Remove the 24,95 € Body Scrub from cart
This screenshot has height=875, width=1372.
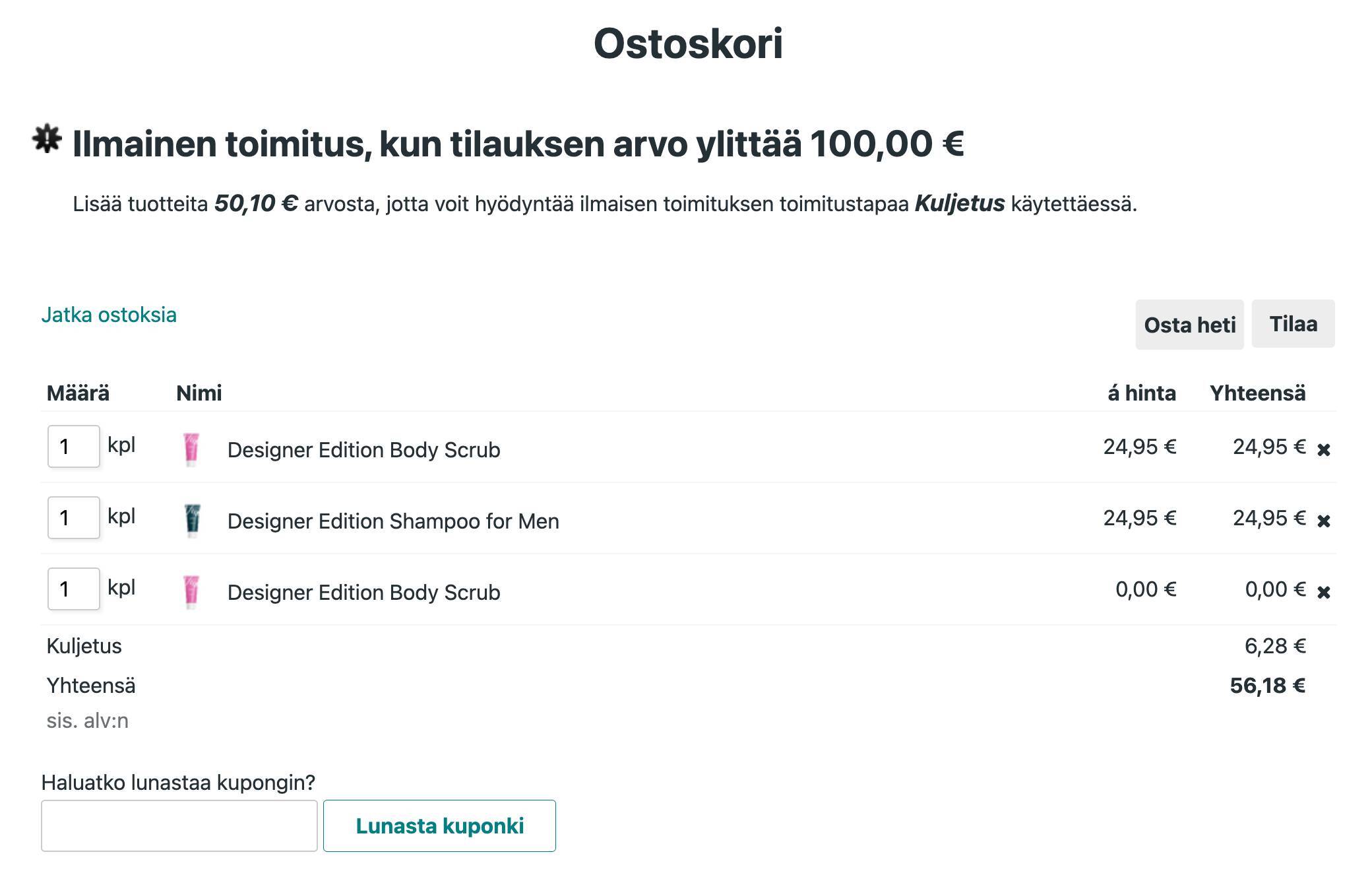(1323, 450)
